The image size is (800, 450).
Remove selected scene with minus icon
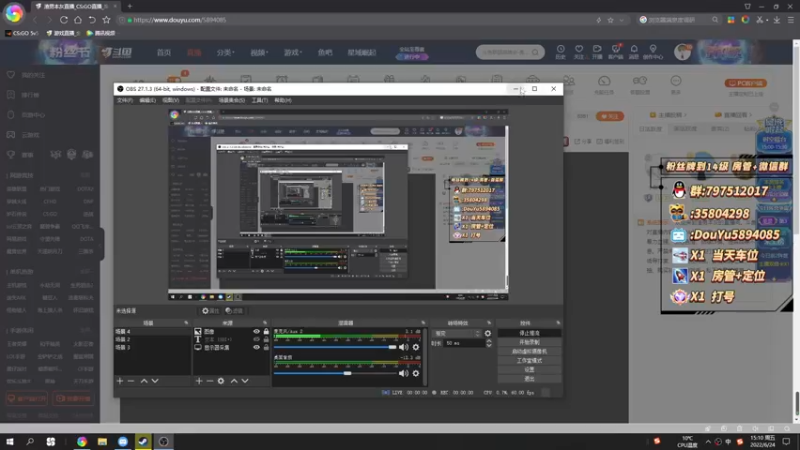coord(131,381)
